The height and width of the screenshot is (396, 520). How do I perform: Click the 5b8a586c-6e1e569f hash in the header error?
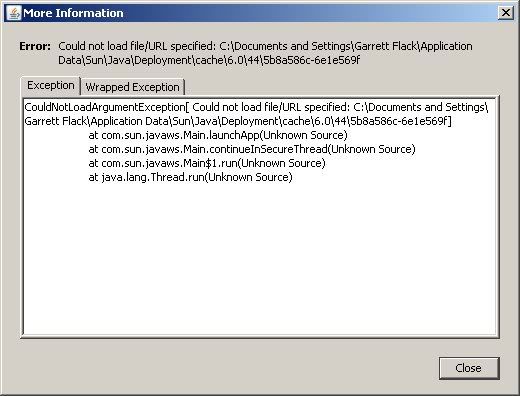pos(312,60)
